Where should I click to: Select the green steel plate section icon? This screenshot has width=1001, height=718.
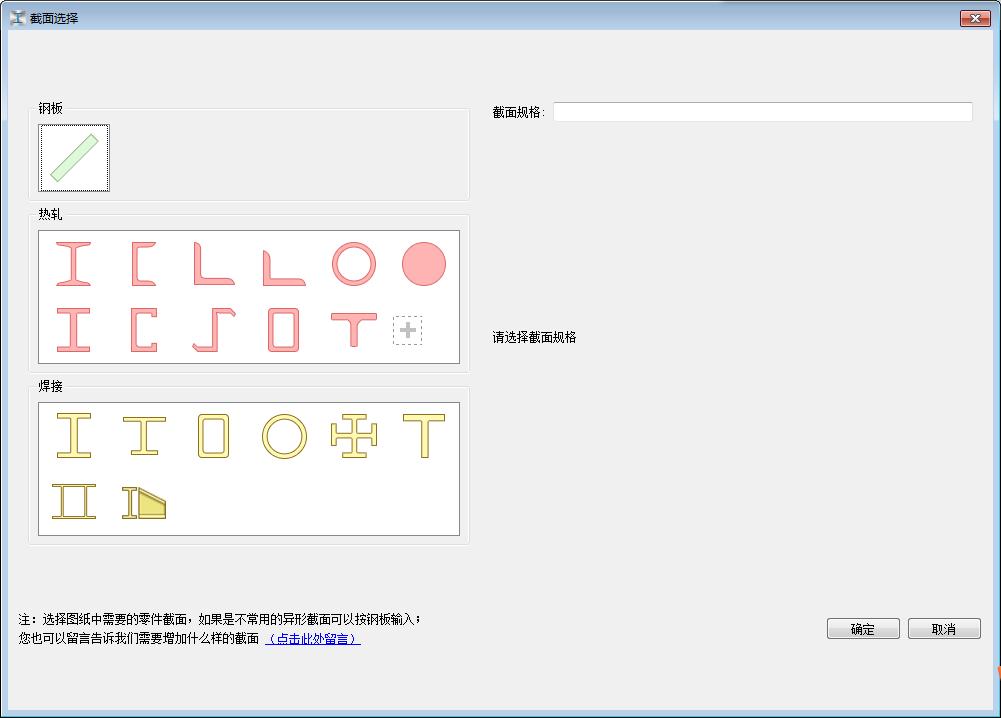pyautogui.click(x=74, y=158)
